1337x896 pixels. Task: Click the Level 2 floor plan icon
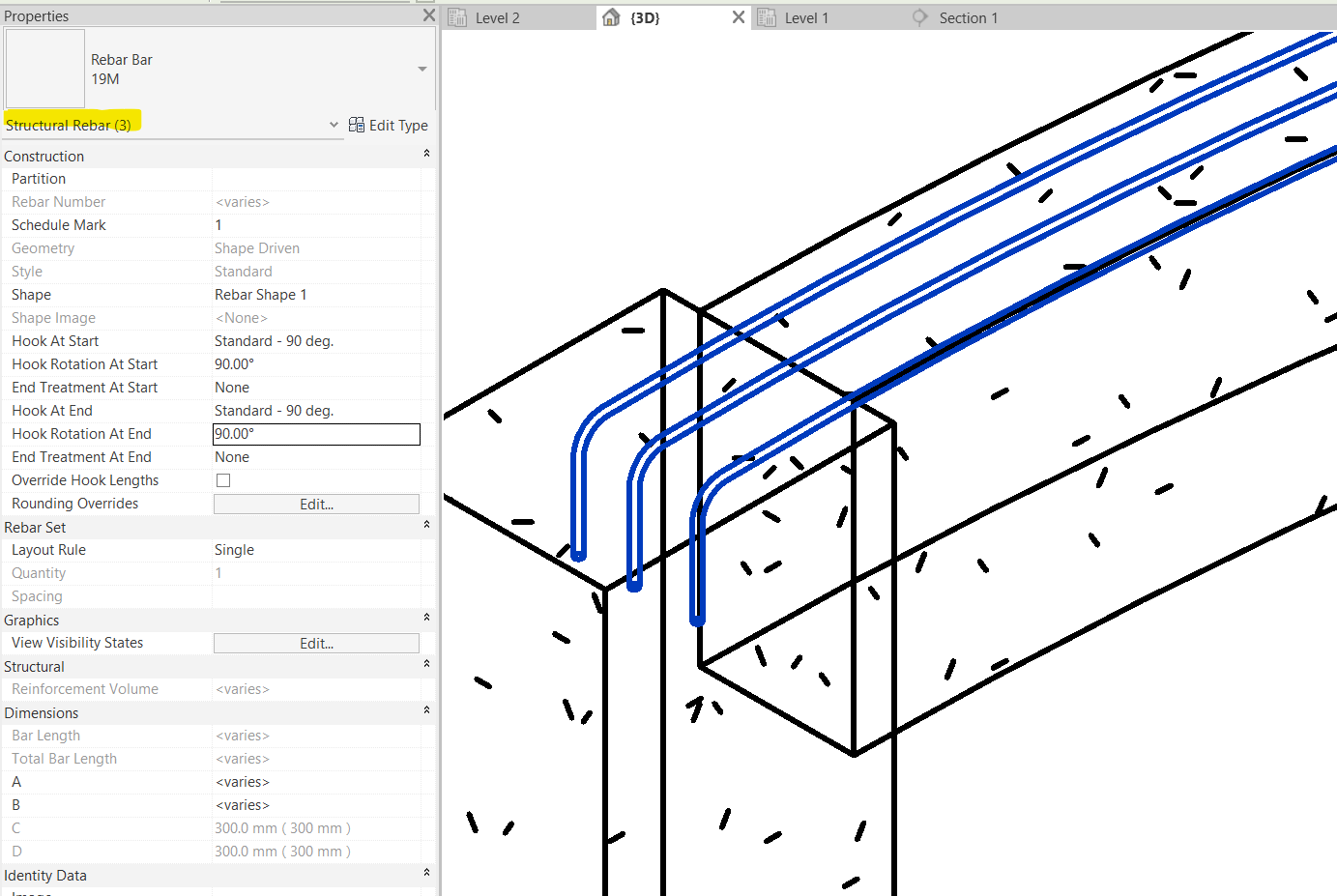pos(456,16)
